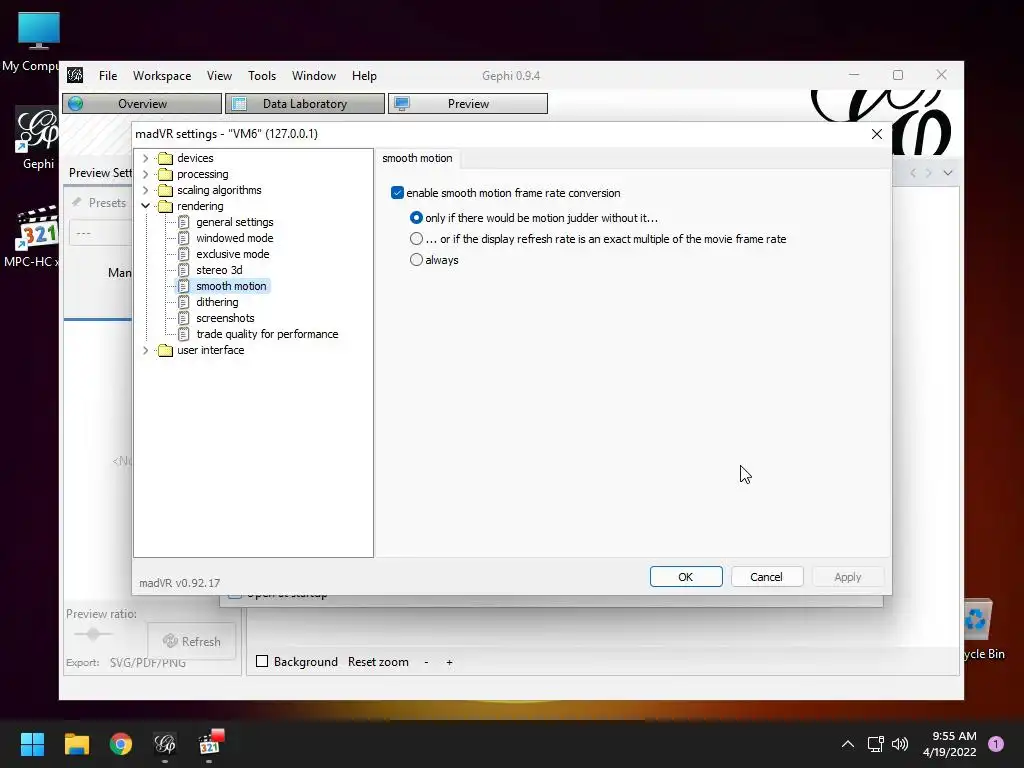Collapse the rendering tree node
The height and width of the screenshot is (768, 1024).
(146, 206)
